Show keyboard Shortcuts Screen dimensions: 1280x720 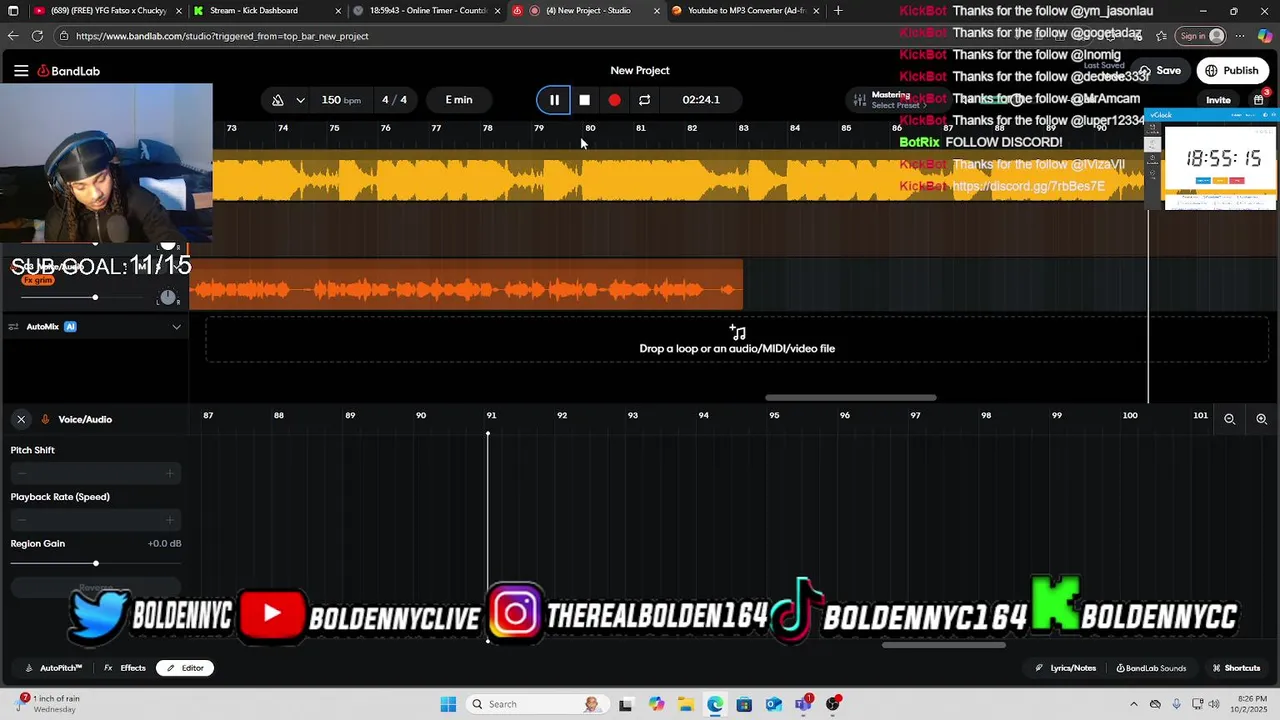(1236, 668)
